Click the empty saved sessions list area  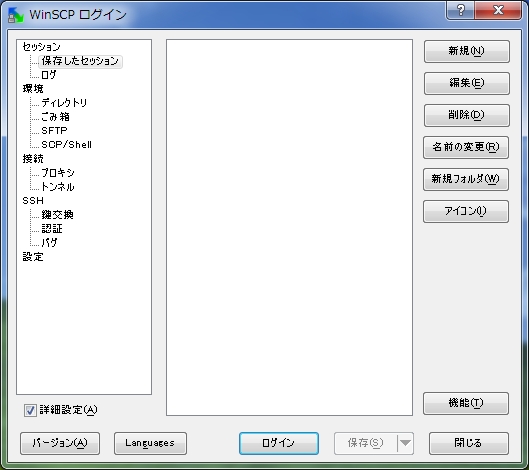pyautogui.click(x=289, y=227)
